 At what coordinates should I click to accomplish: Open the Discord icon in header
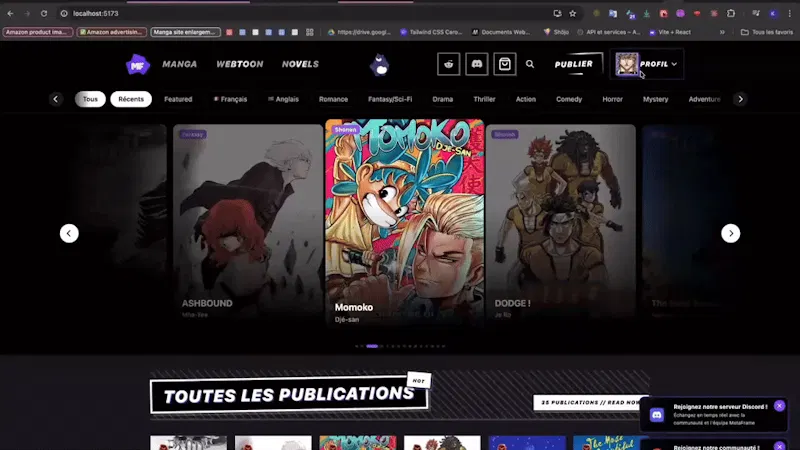click(477, 64)
